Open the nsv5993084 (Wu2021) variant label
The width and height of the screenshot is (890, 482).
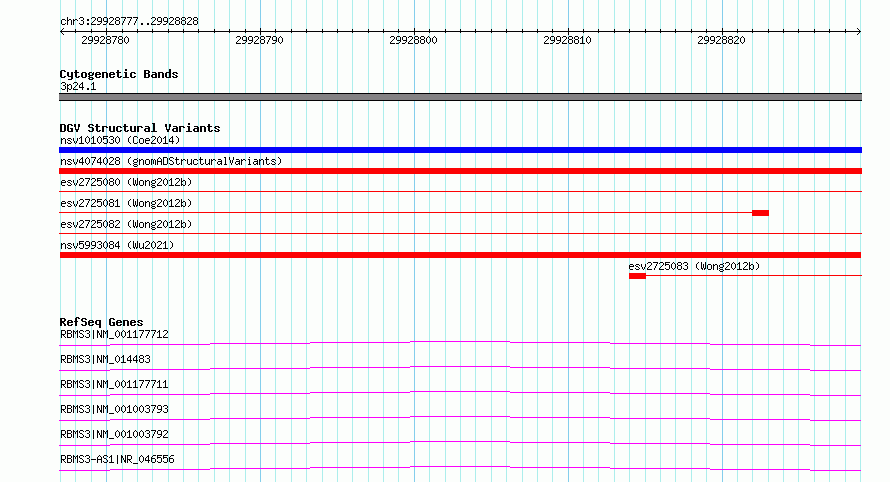click(x=117, y=245)
